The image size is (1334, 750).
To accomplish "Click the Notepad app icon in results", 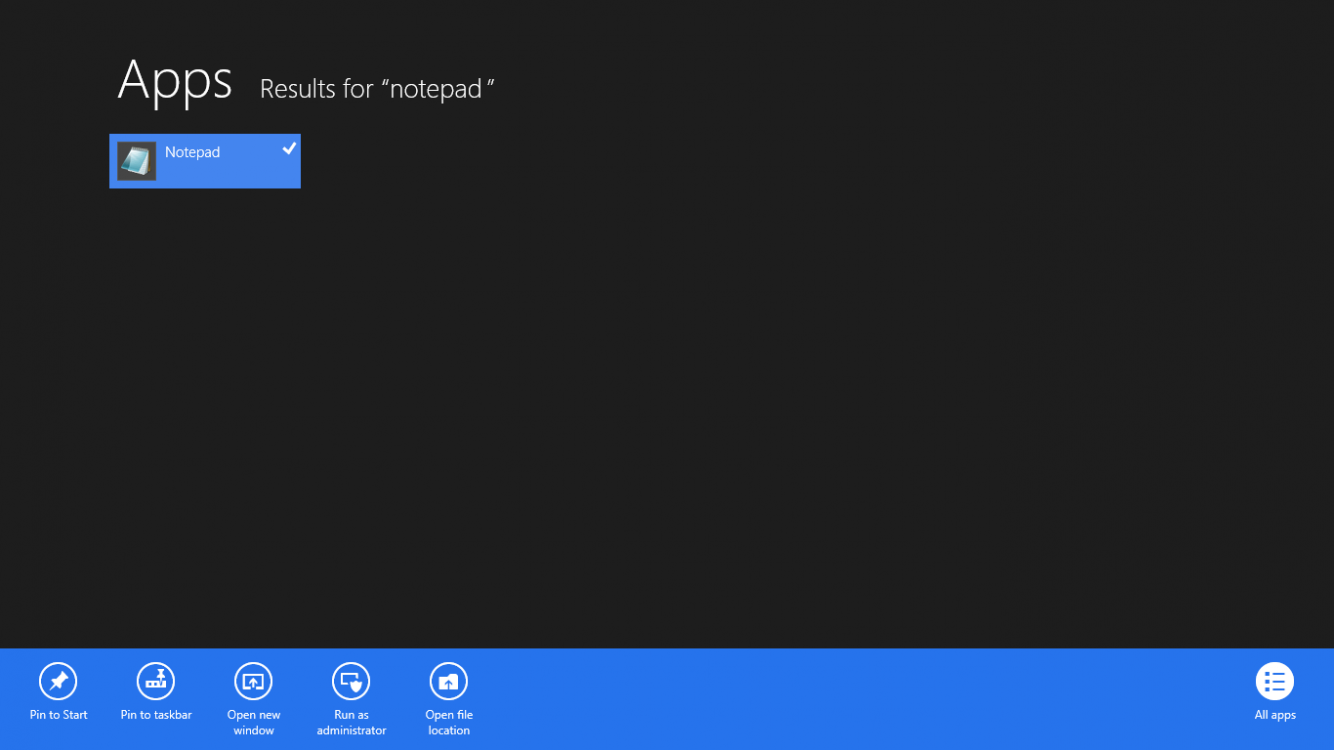I will click(137, 161).
